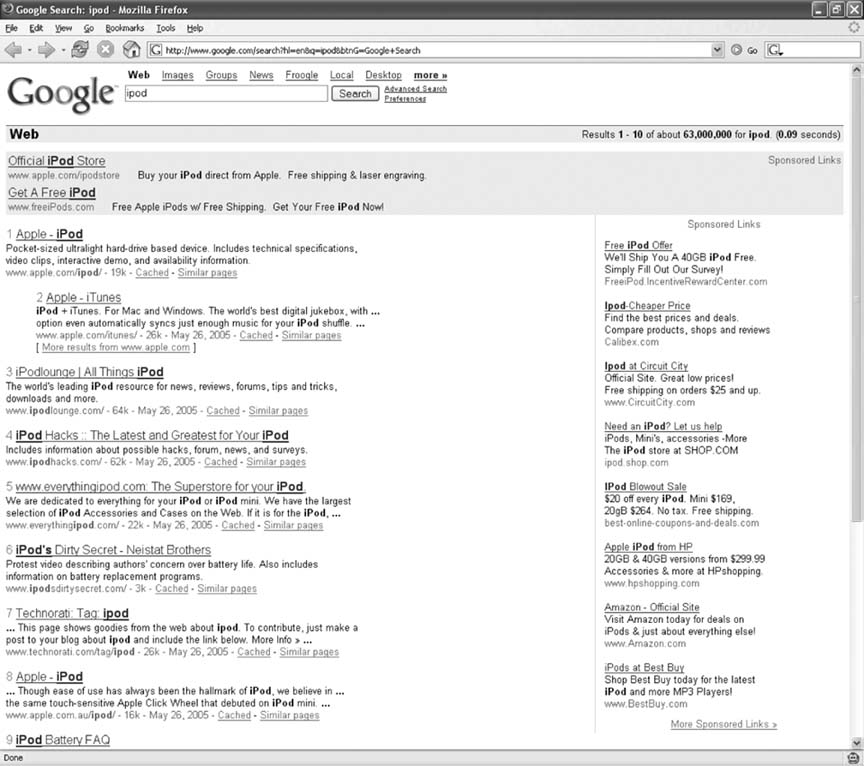The width and height of the screenshot is (864, 766).
Task: Open the Ipod-Cheaper Price sponsored ad
Action: click(647, 306)
